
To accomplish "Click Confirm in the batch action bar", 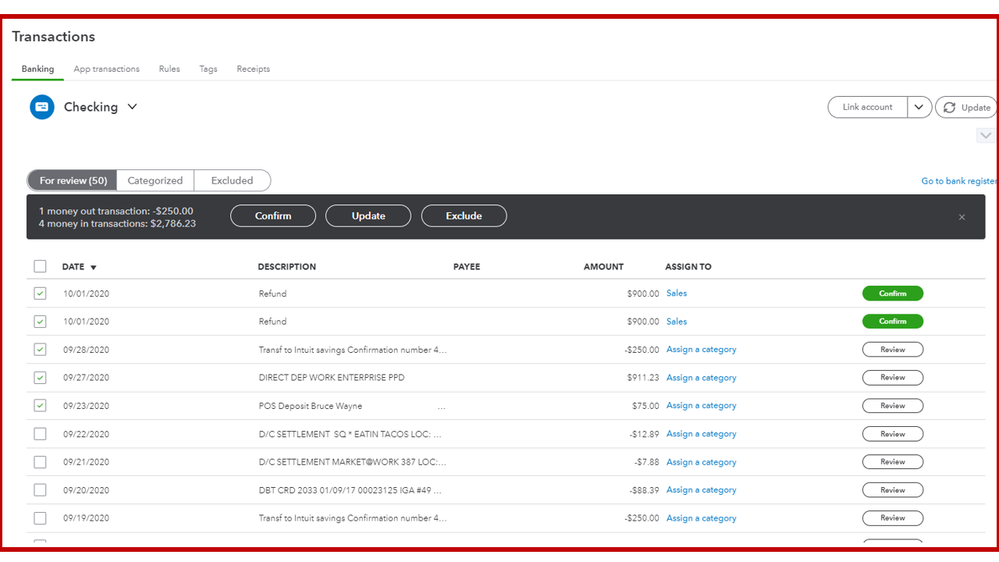I will click(273, 216).
